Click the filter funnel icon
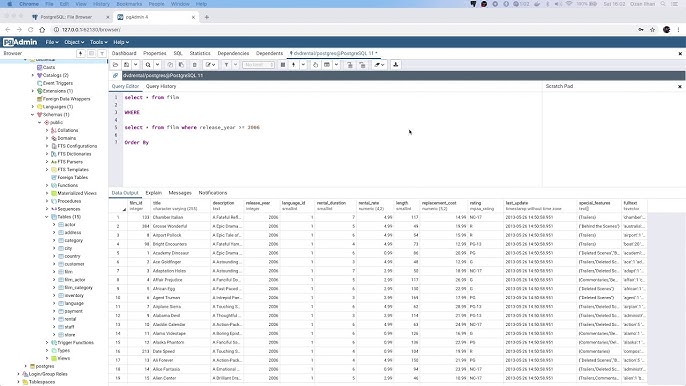This screenshot has width=686, height=386. tap(226, 65)
